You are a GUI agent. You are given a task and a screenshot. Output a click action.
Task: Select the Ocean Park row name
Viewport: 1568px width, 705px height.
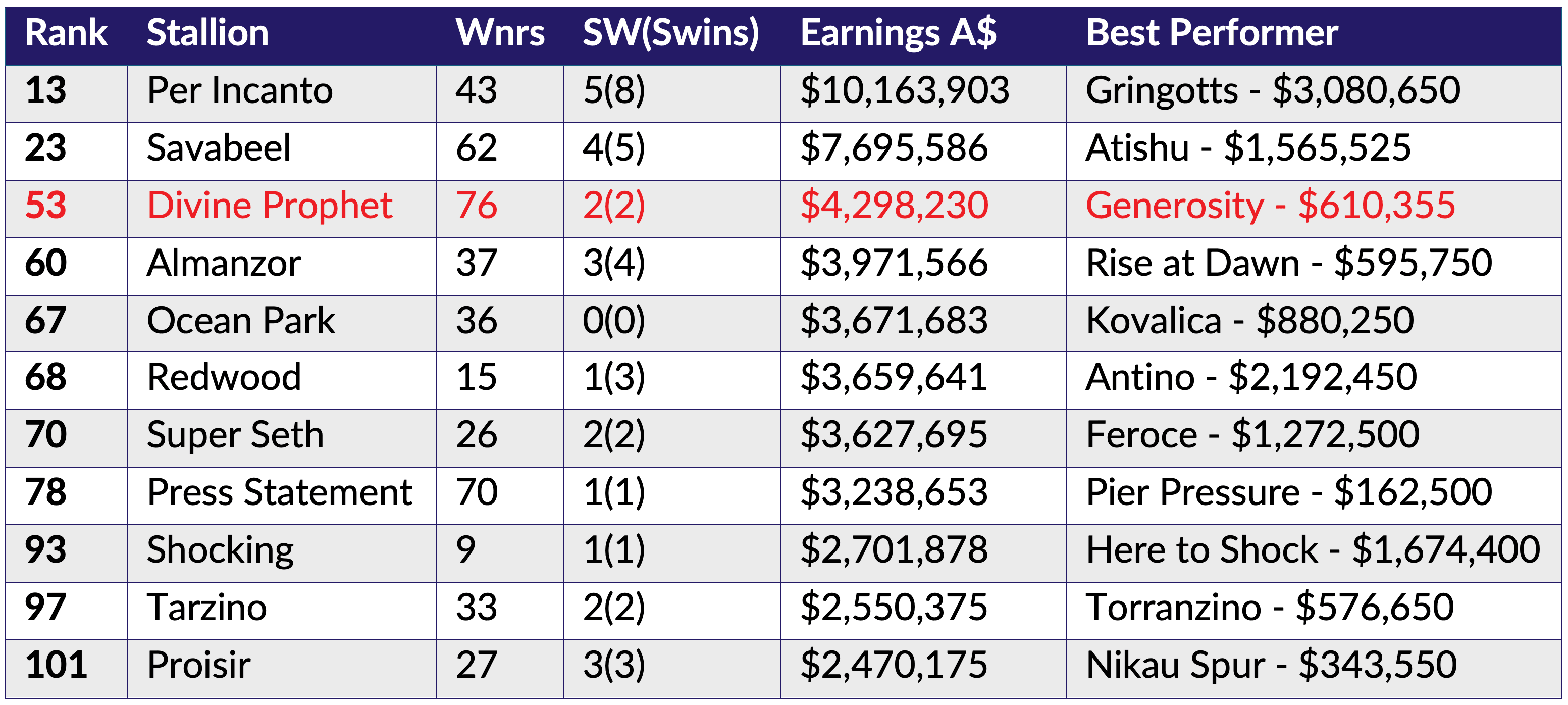tap(240, 320)
